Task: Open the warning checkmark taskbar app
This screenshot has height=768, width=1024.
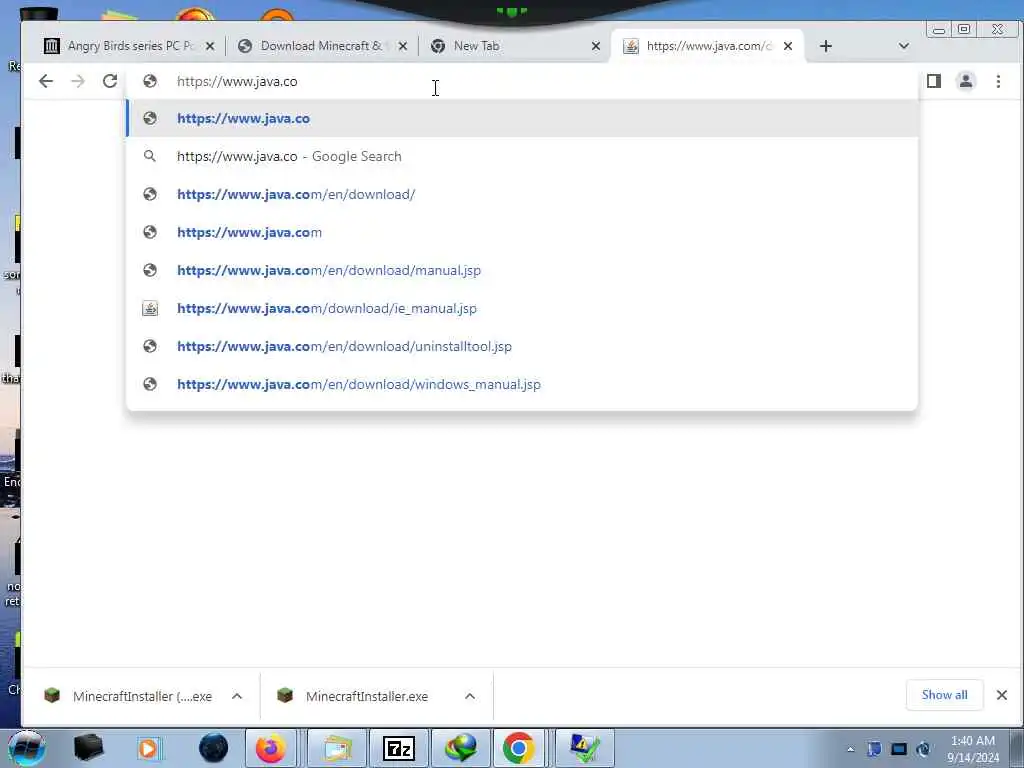Action: (584, 748)
